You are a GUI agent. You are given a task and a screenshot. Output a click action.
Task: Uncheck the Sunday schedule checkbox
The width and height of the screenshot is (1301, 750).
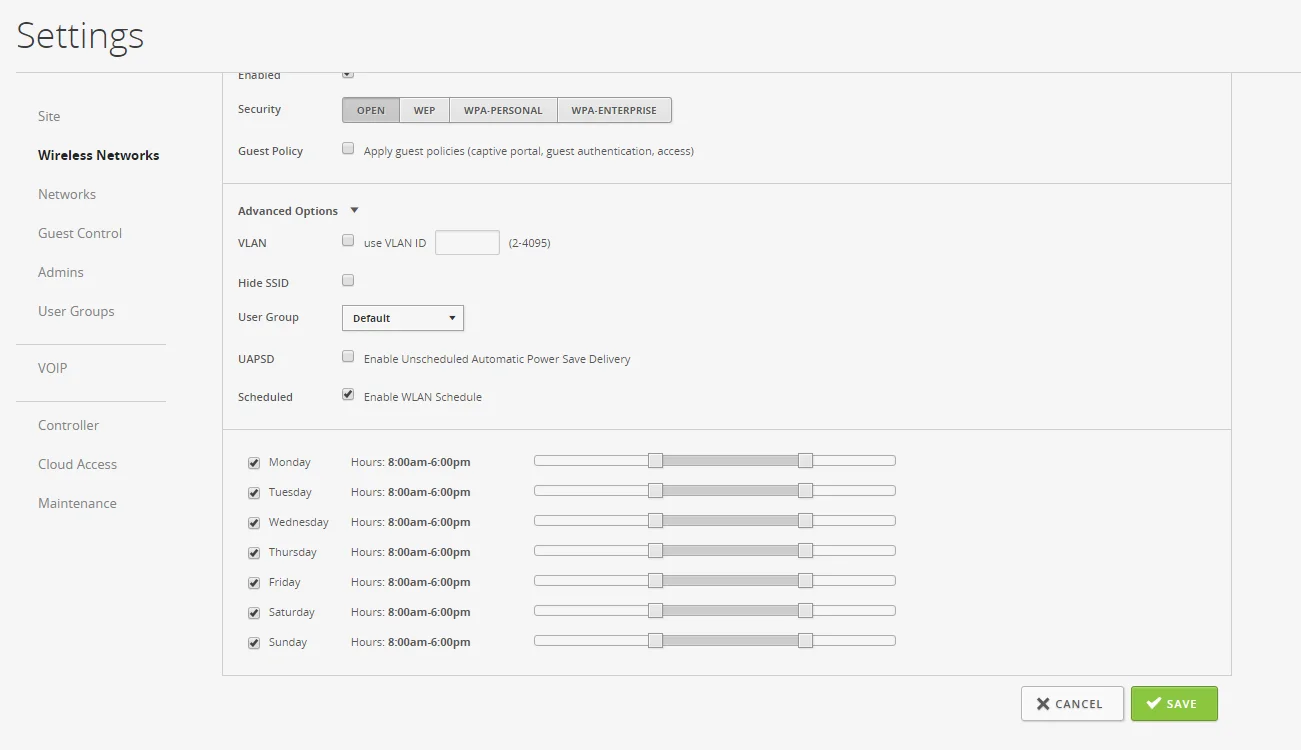254,643
